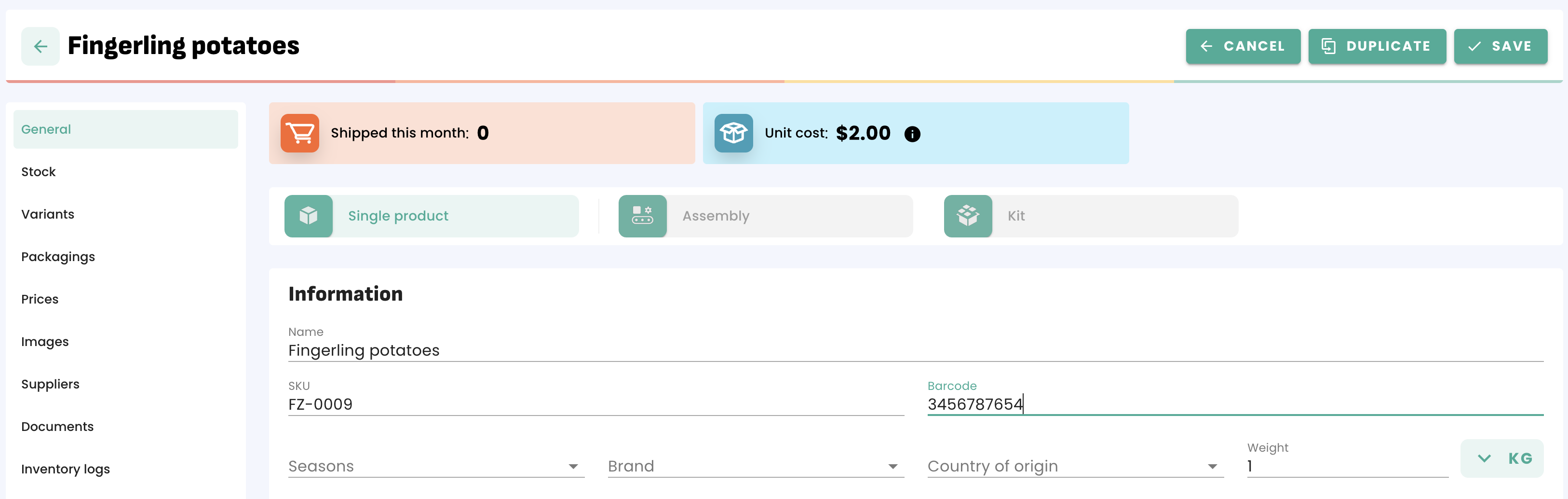Viewport: 1568px width, 499px height.
Task: Click the Single product cube icon
Action: tap(309, 216)
